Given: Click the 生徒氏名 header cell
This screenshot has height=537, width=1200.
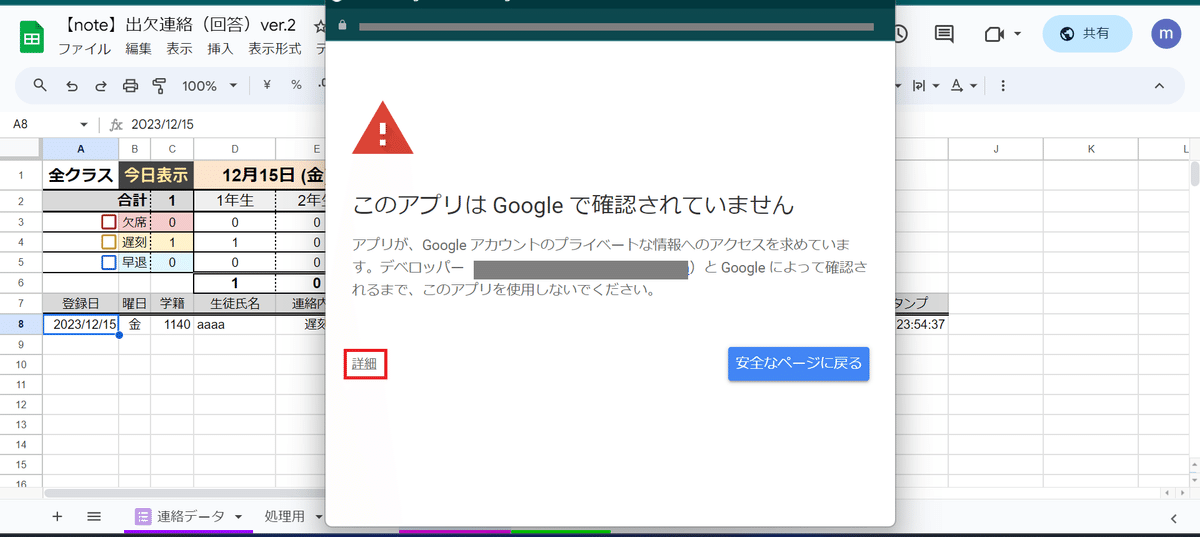Looking at the screenshot, I should [x=234, y=303].
